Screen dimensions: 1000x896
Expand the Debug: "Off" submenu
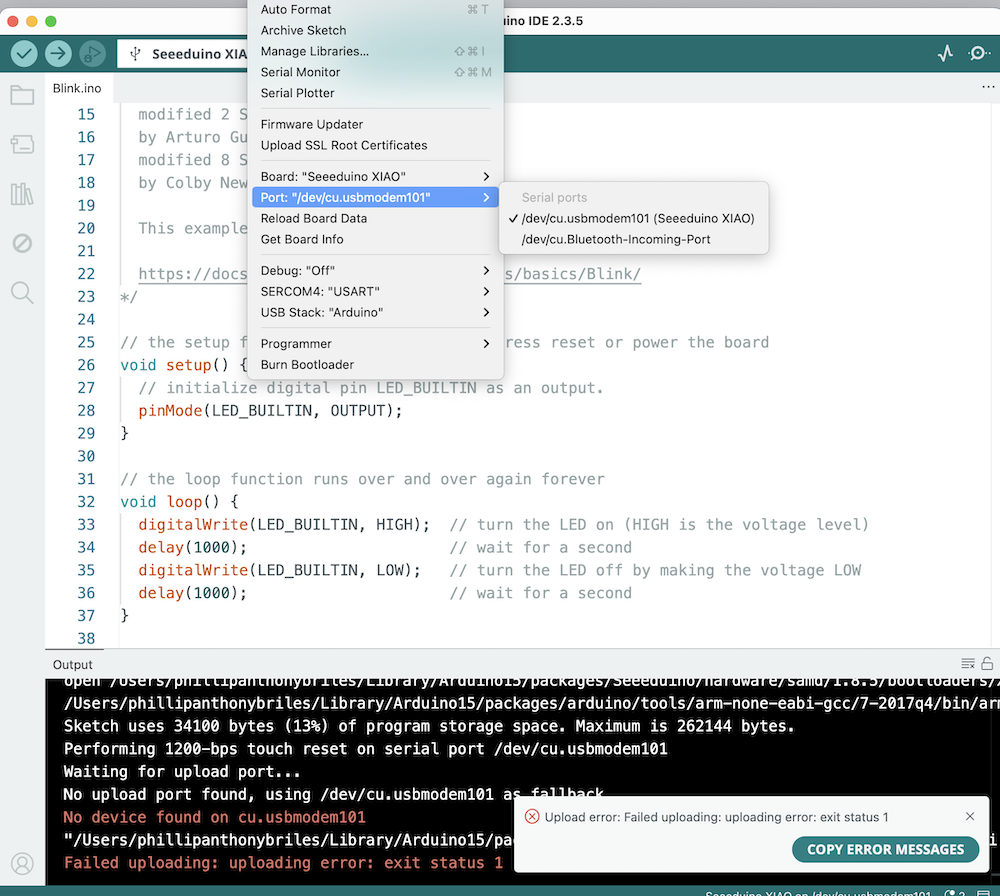point(375,270)
